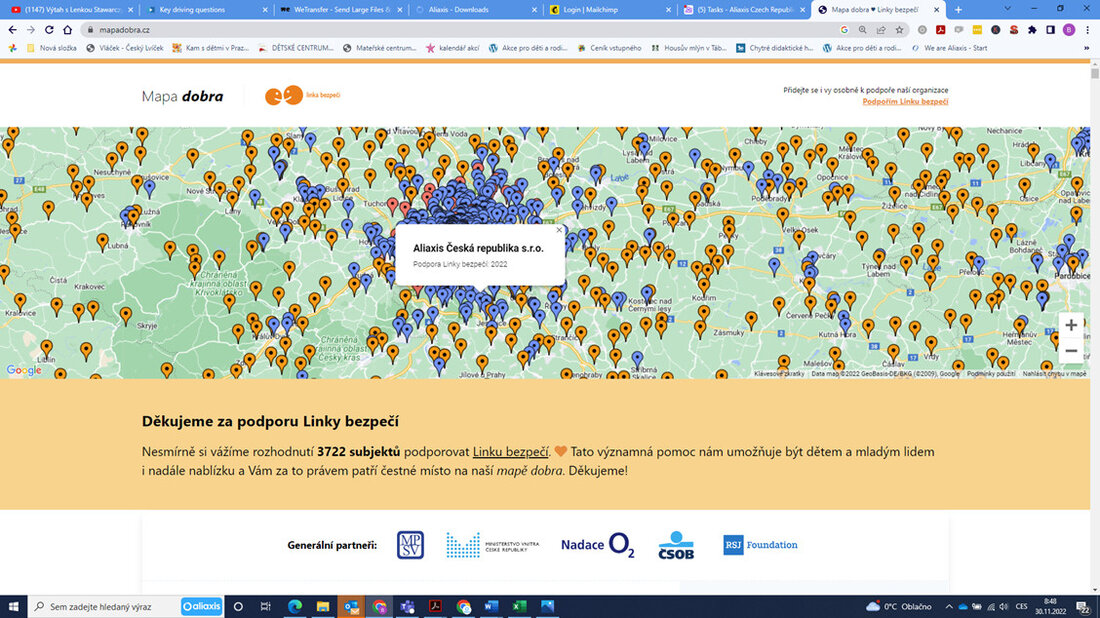The width and height of the screenshot is (1100, 618).
Task: Switch to the WeTransfer tab
Action: coord(340,10)
